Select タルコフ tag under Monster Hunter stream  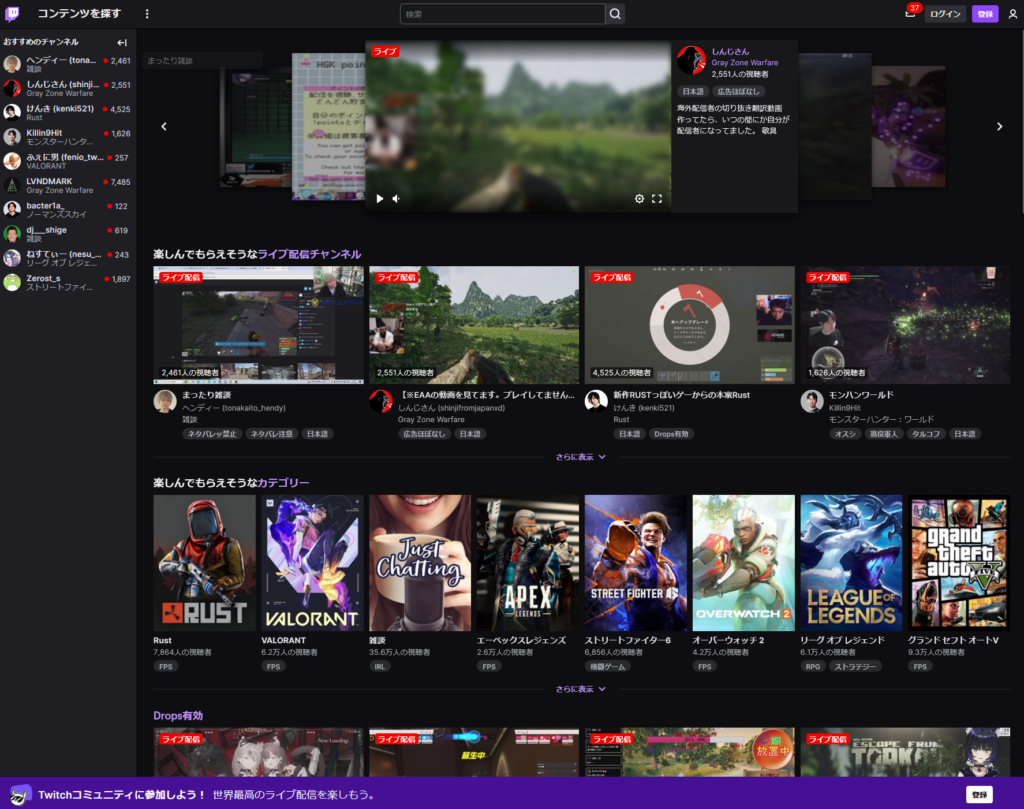(925, 434)
